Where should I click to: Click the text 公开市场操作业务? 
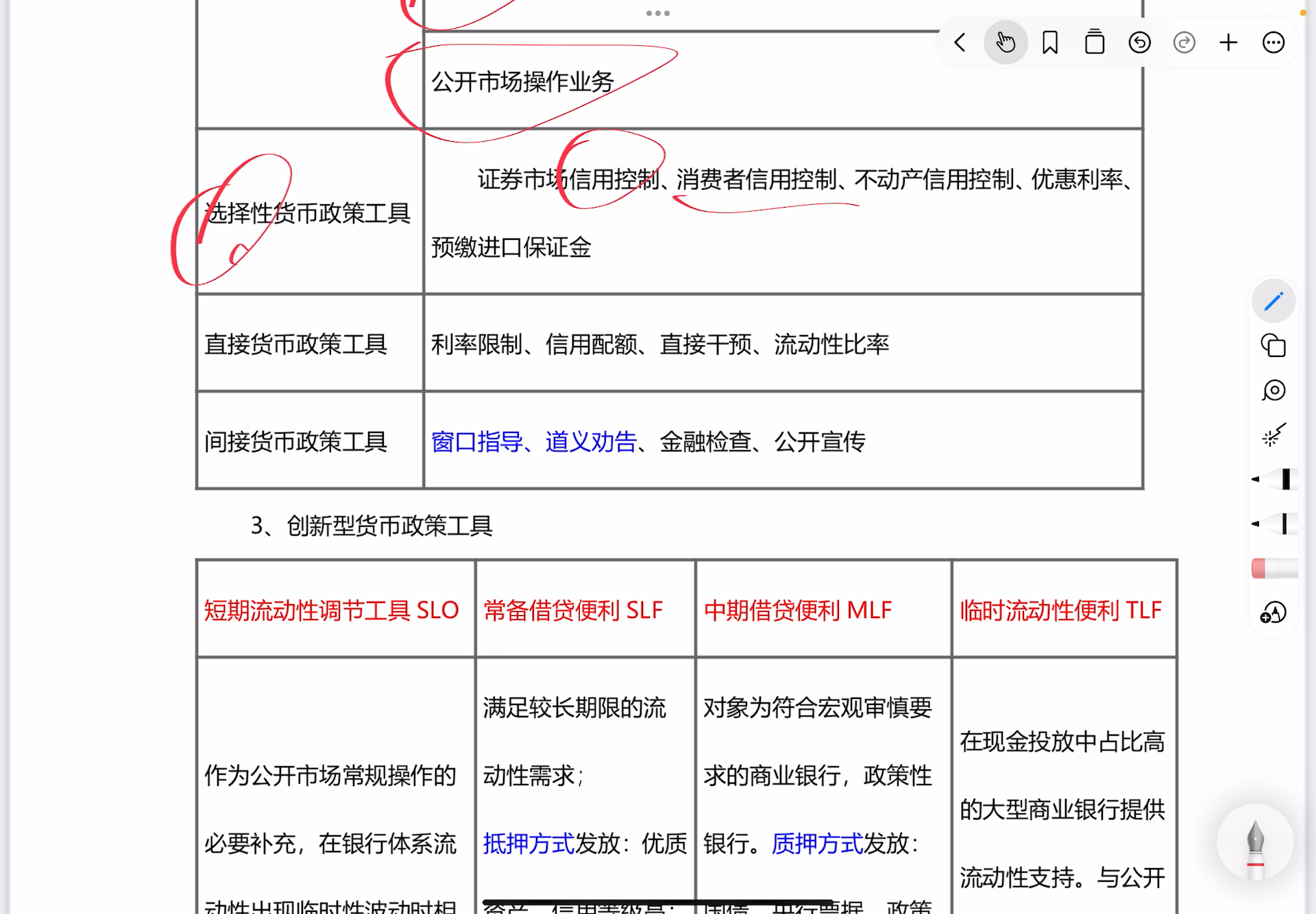click(522, 82)
